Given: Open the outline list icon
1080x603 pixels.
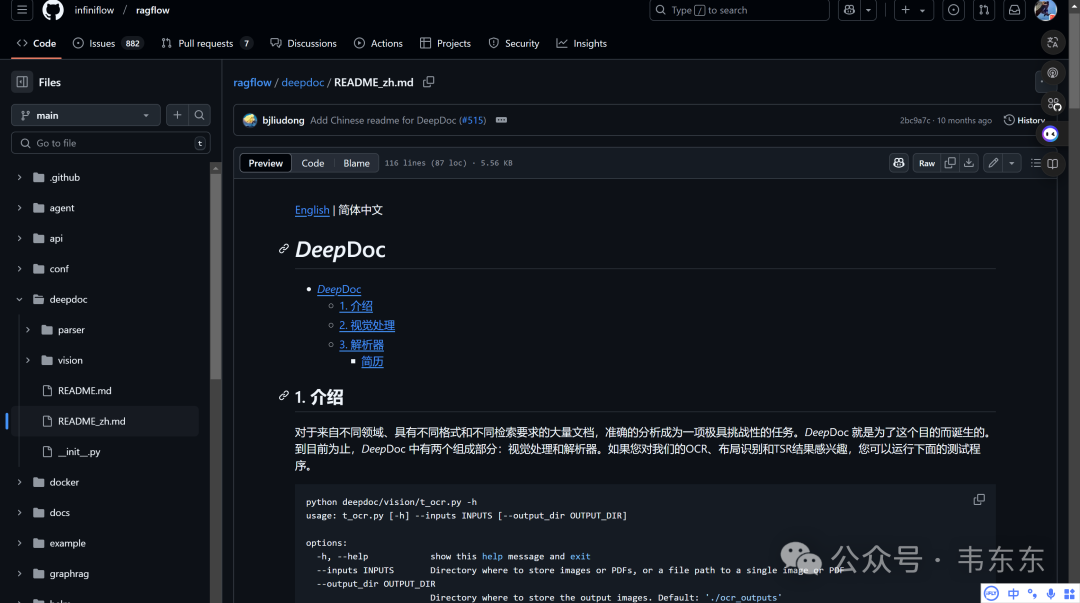Looking at the screenshot, I should 1035,163.
